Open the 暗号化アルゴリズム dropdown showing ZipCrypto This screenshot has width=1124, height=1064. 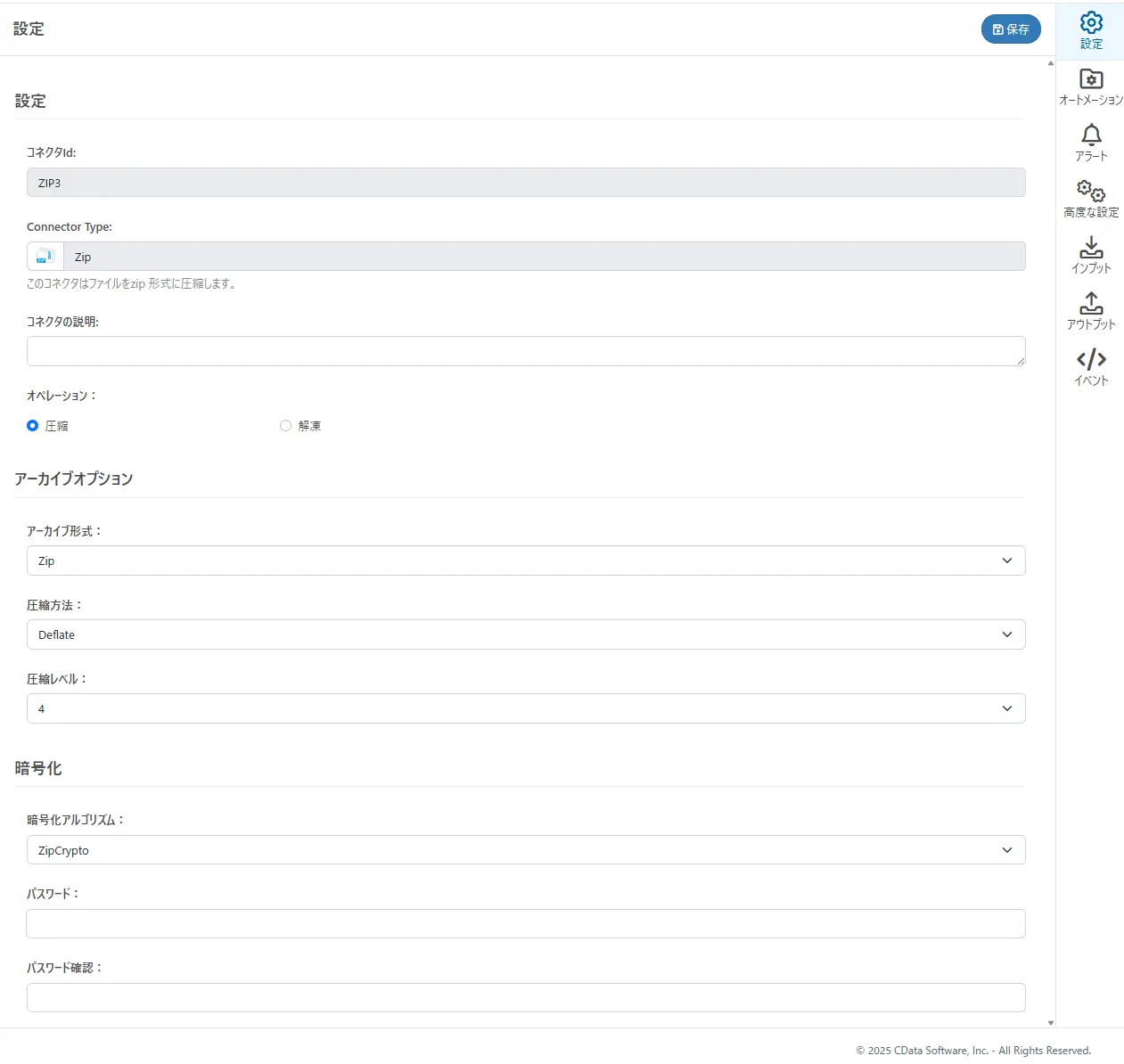(x=526, y=850)
